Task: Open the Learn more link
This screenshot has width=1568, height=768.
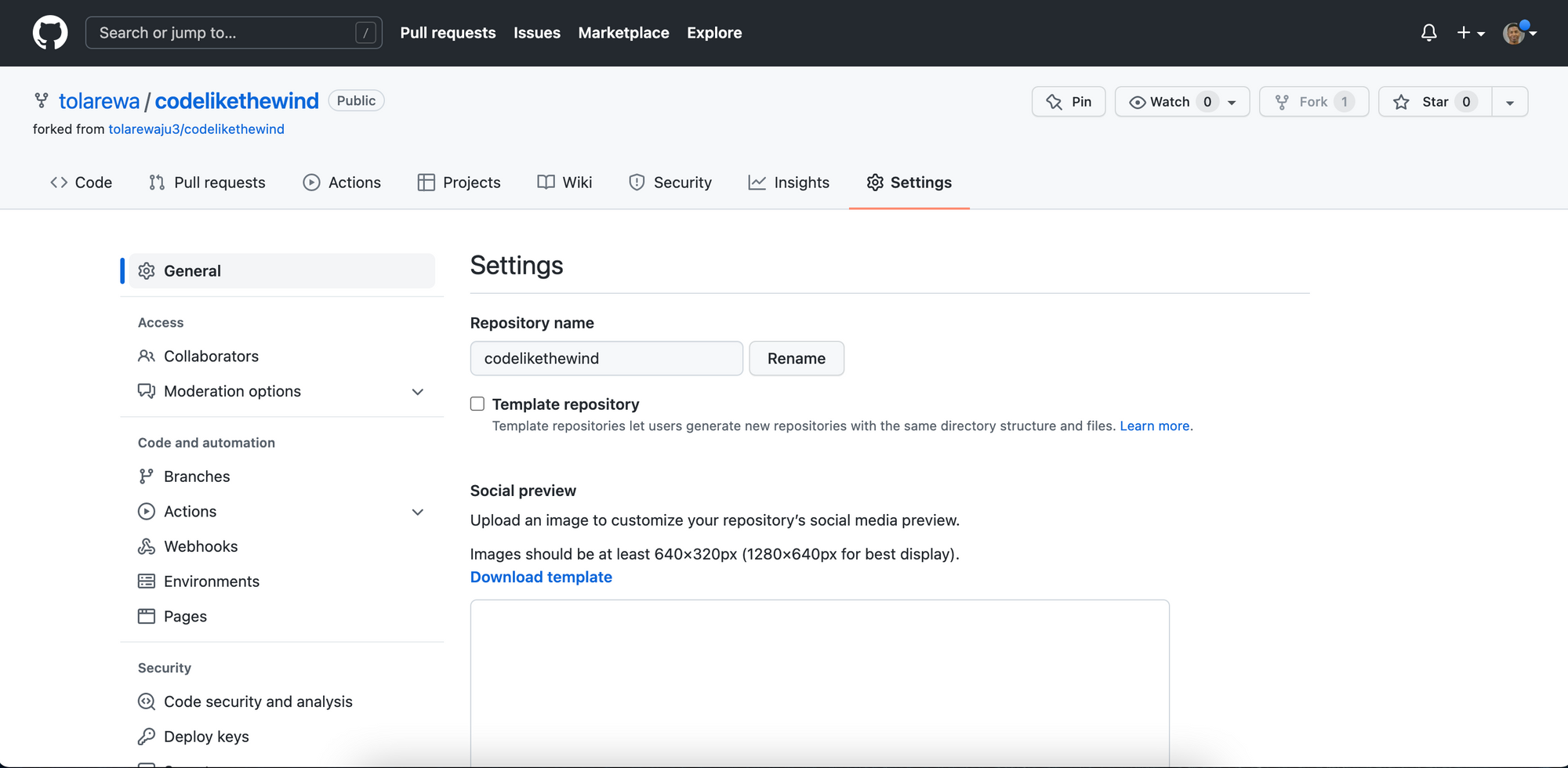Action: 1154,426
